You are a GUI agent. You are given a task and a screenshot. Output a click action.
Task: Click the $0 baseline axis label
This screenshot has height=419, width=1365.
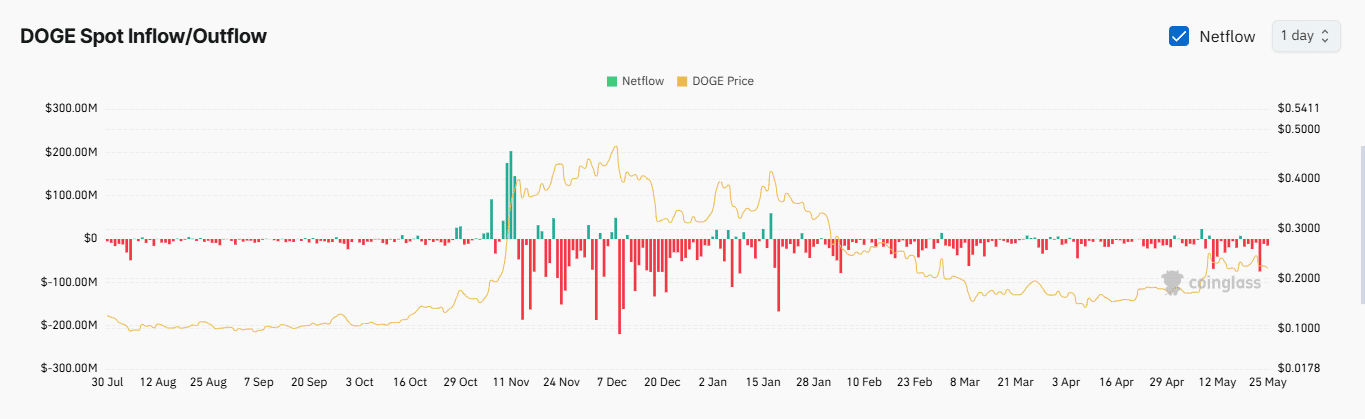coord(90,238)
